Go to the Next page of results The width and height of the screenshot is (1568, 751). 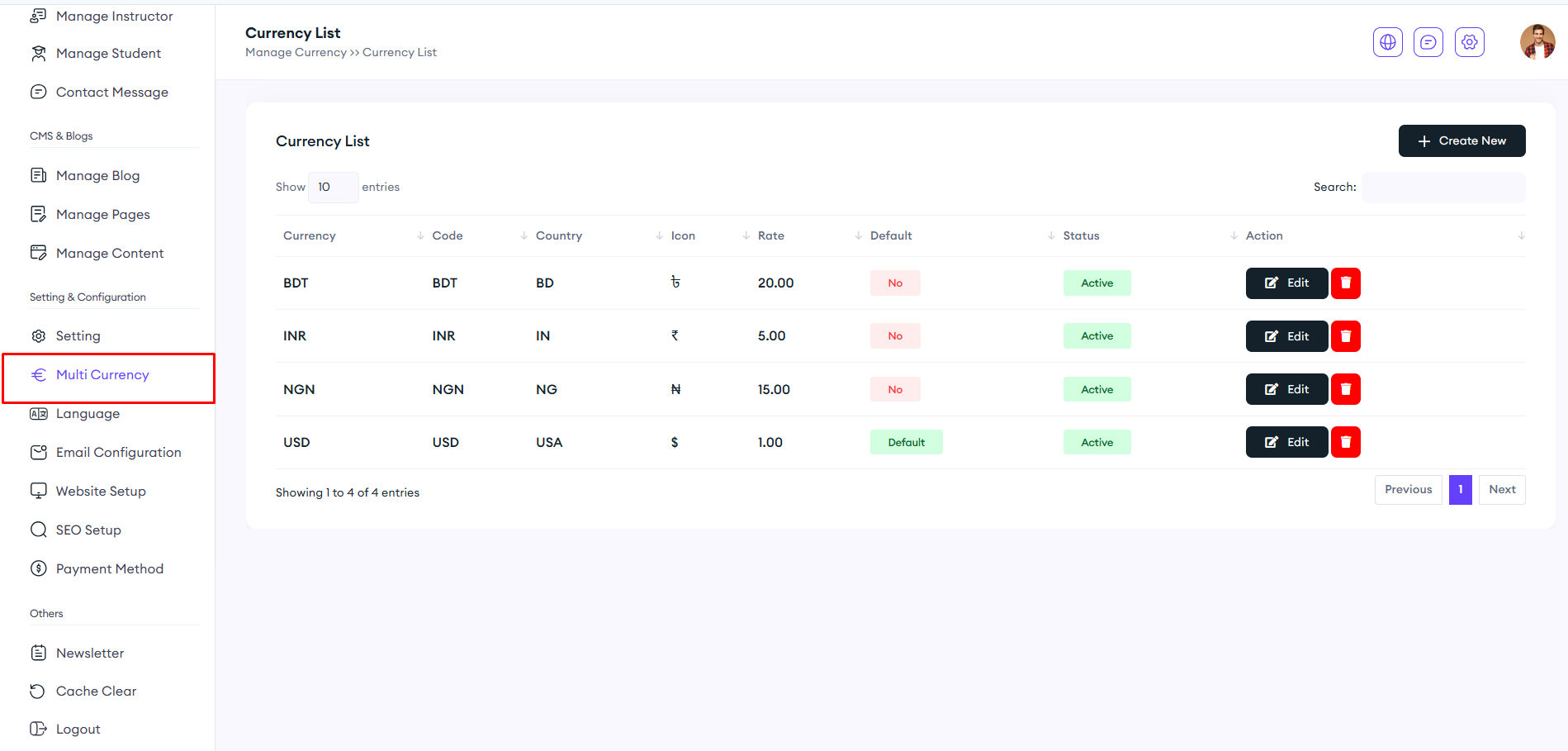[1501, 490]
